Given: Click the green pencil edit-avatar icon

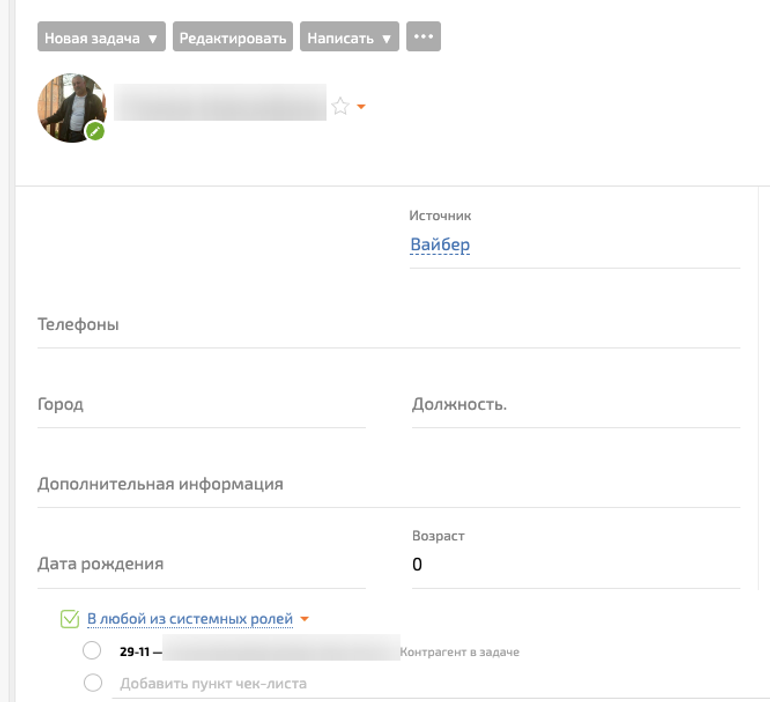Looking at the screenshot, I should pos(95,131).
